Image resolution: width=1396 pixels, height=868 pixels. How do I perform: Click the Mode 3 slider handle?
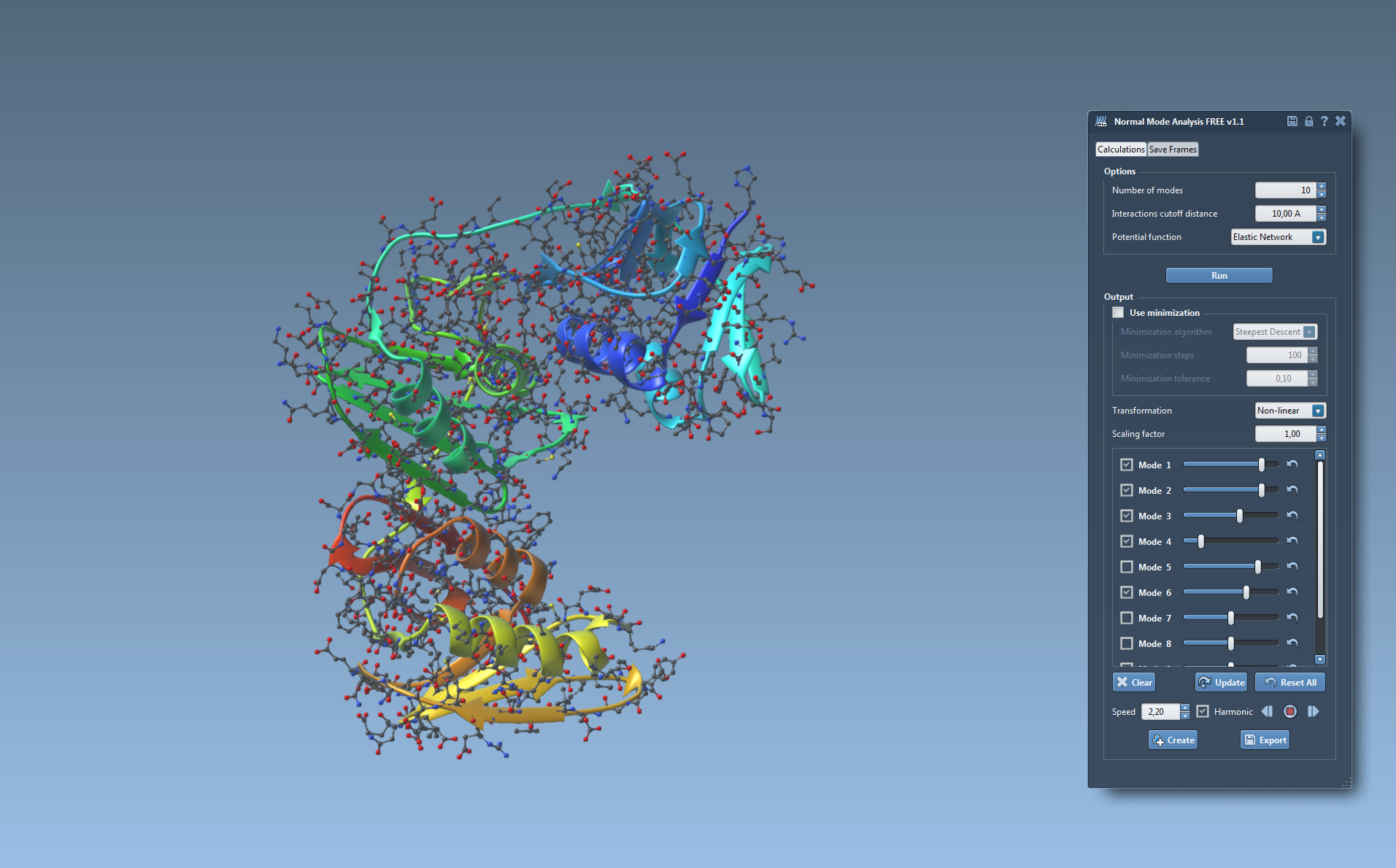(x=1239, y=516)
